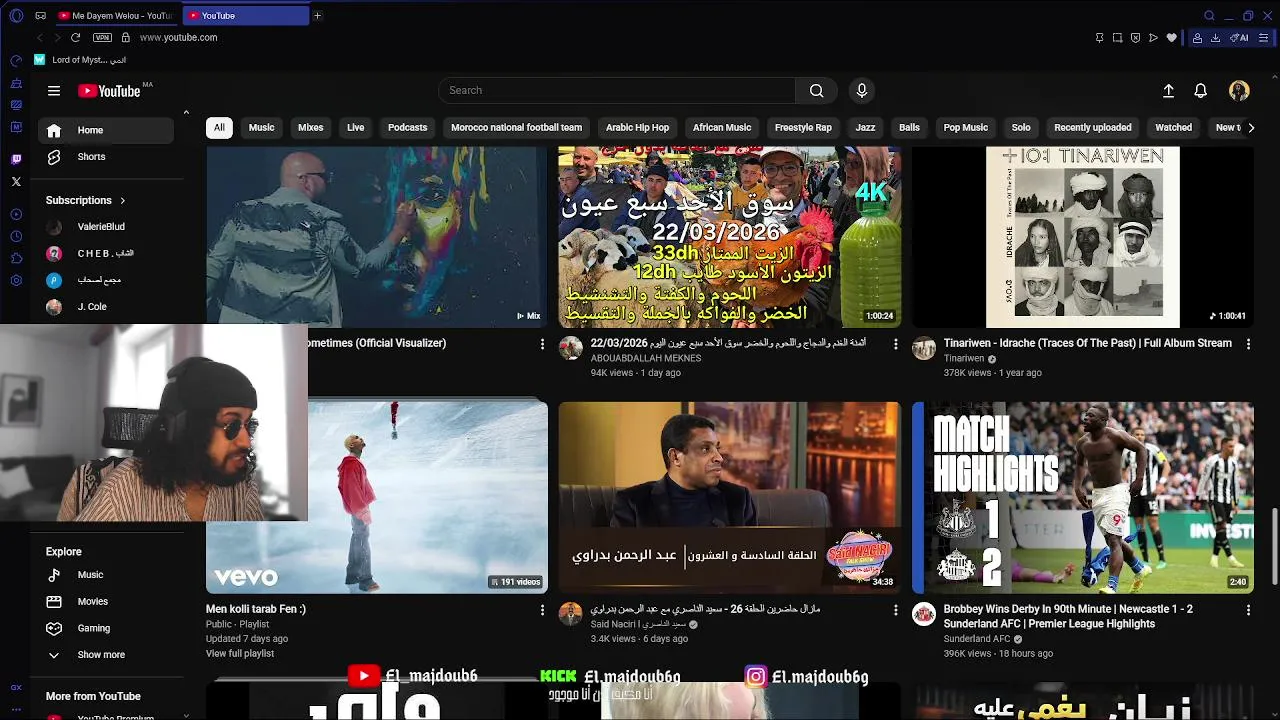Reload the page with the refresh icon
The width and height of the screenshot is (1280, 720).
click(x=75, y=37)
